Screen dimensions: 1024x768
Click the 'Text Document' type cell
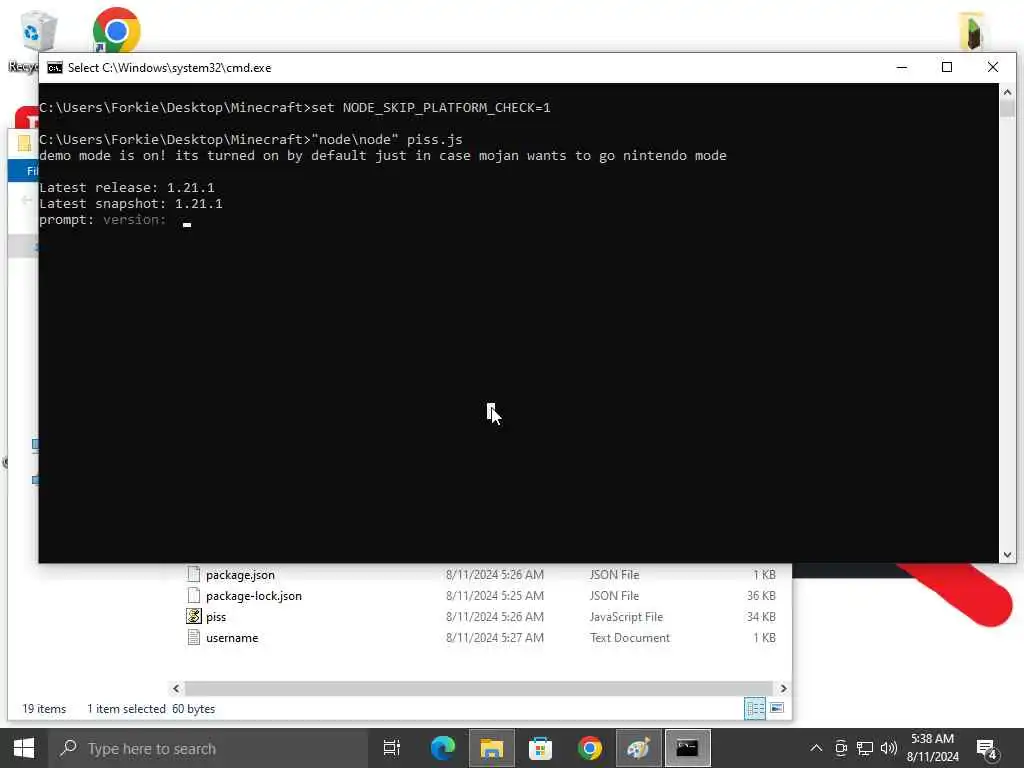tap(630, 638)
